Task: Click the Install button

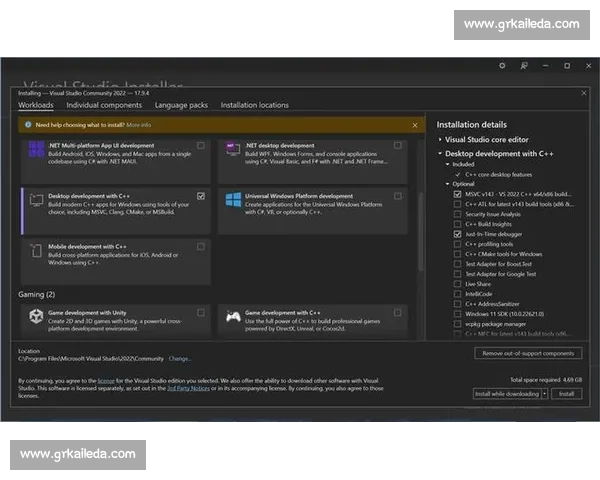Action: (566, 393)
